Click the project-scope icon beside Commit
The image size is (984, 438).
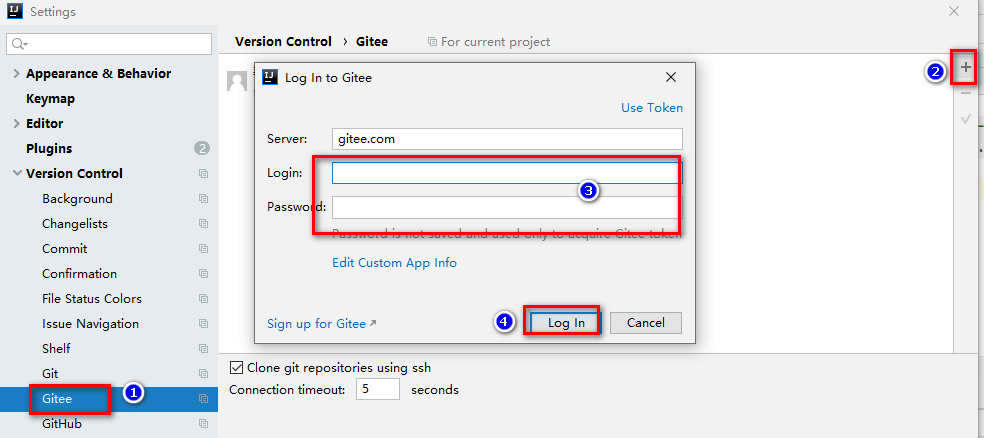[203, 249]
